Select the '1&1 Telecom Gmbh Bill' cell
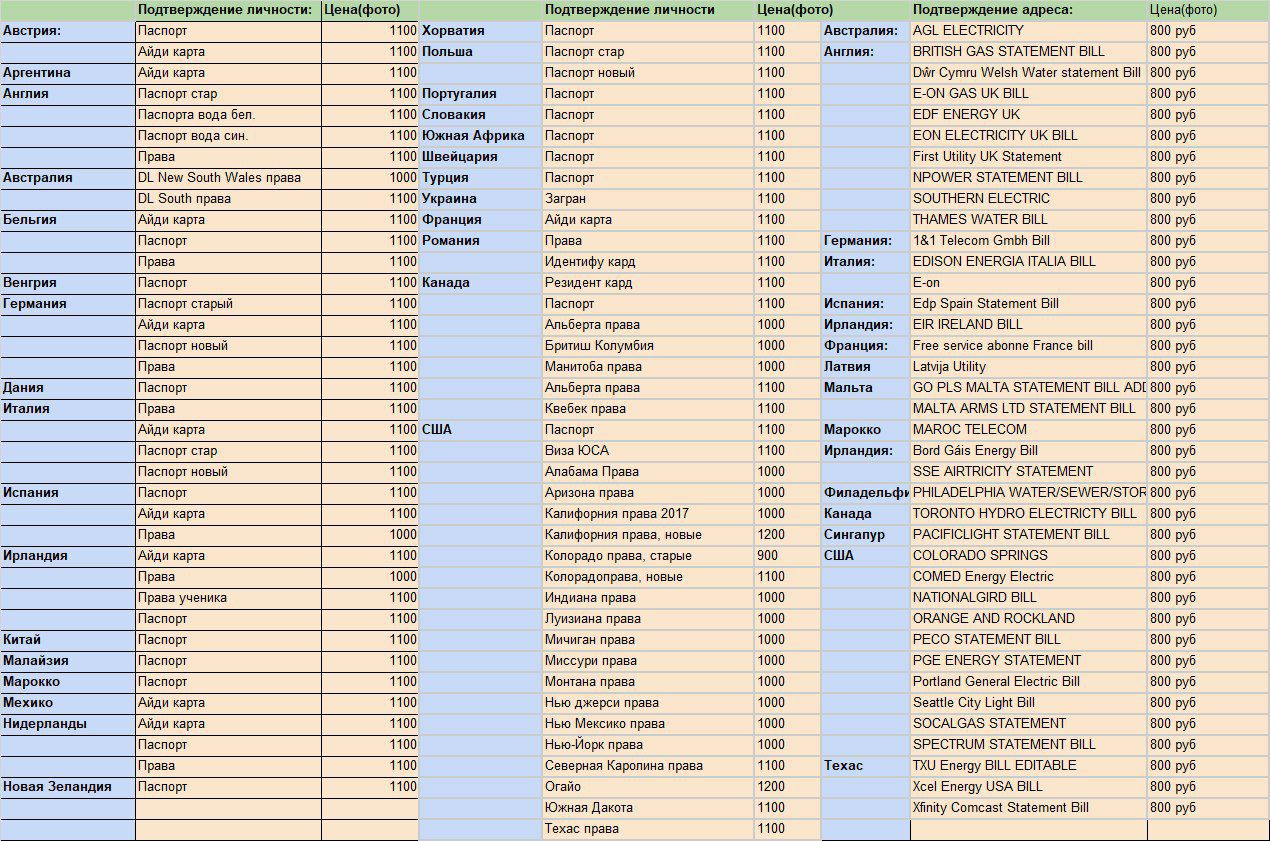Viewport: 1270px width, 841px height. click(1028, 241)
